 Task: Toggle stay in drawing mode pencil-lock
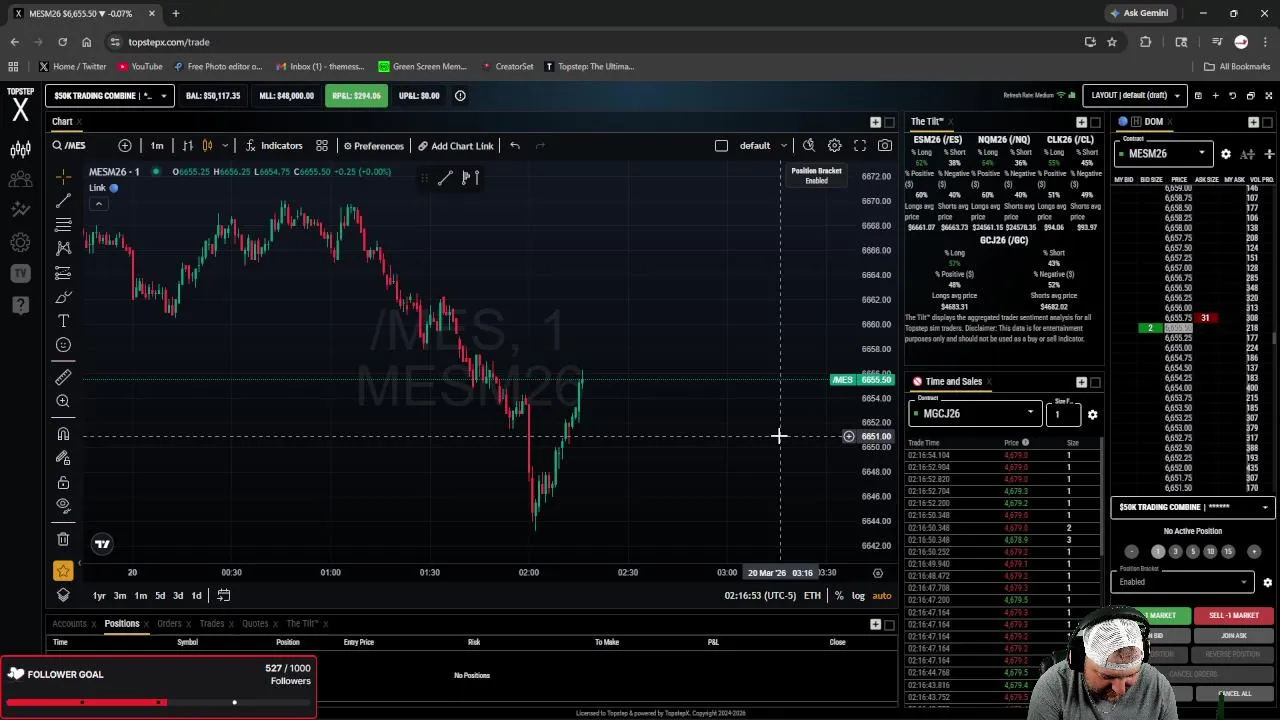click(63, 457)
